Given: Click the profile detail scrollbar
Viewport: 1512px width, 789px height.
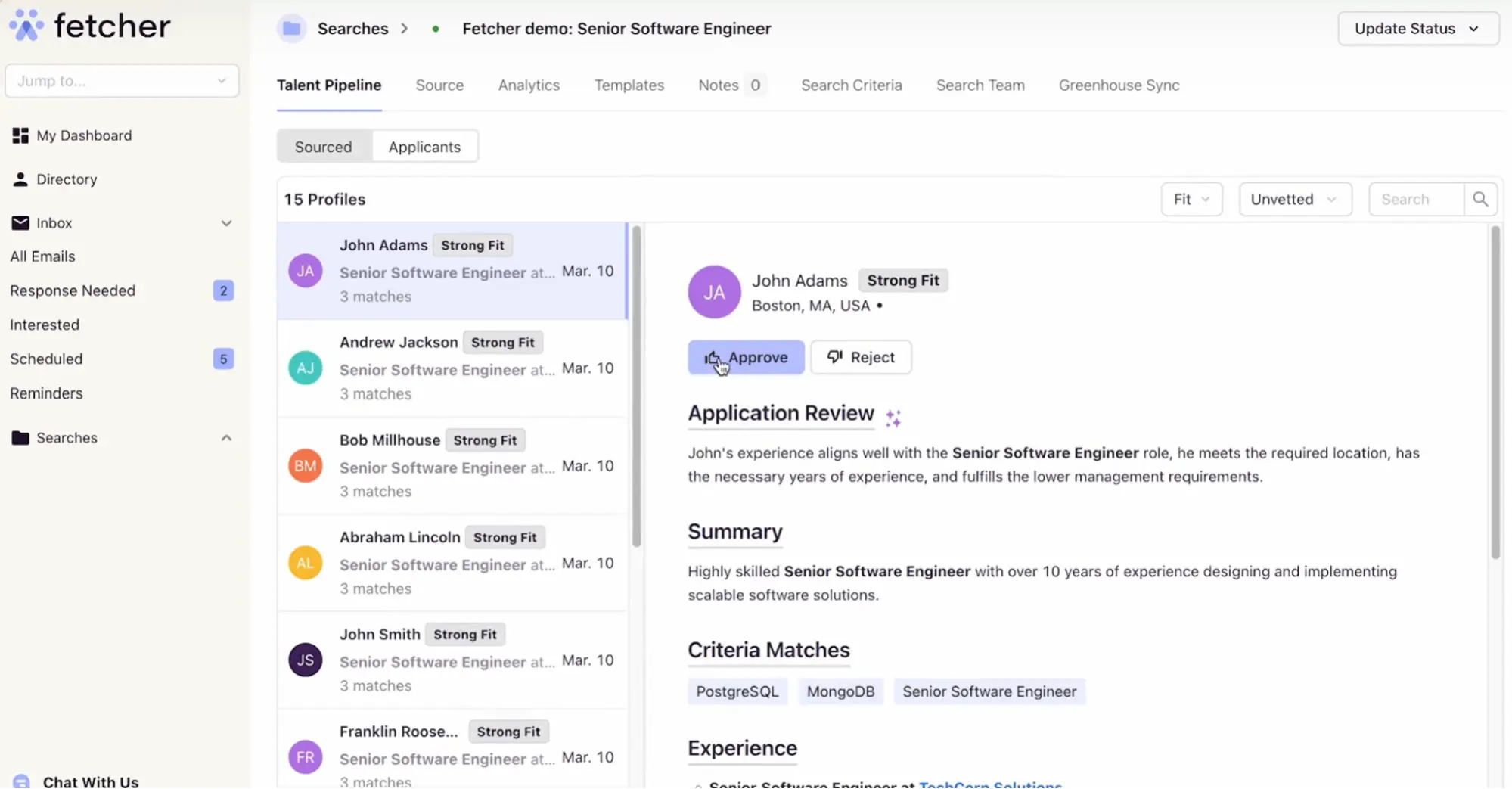Looking at the screenshot, I should point(1495,393).
